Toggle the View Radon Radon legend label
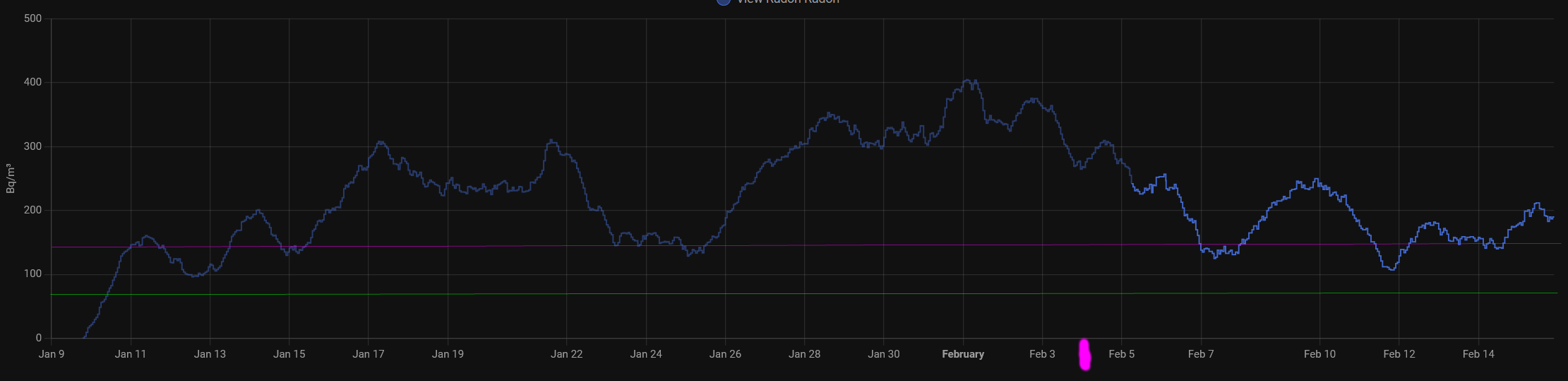The image size is (1568, 381). tap(787, 1)
